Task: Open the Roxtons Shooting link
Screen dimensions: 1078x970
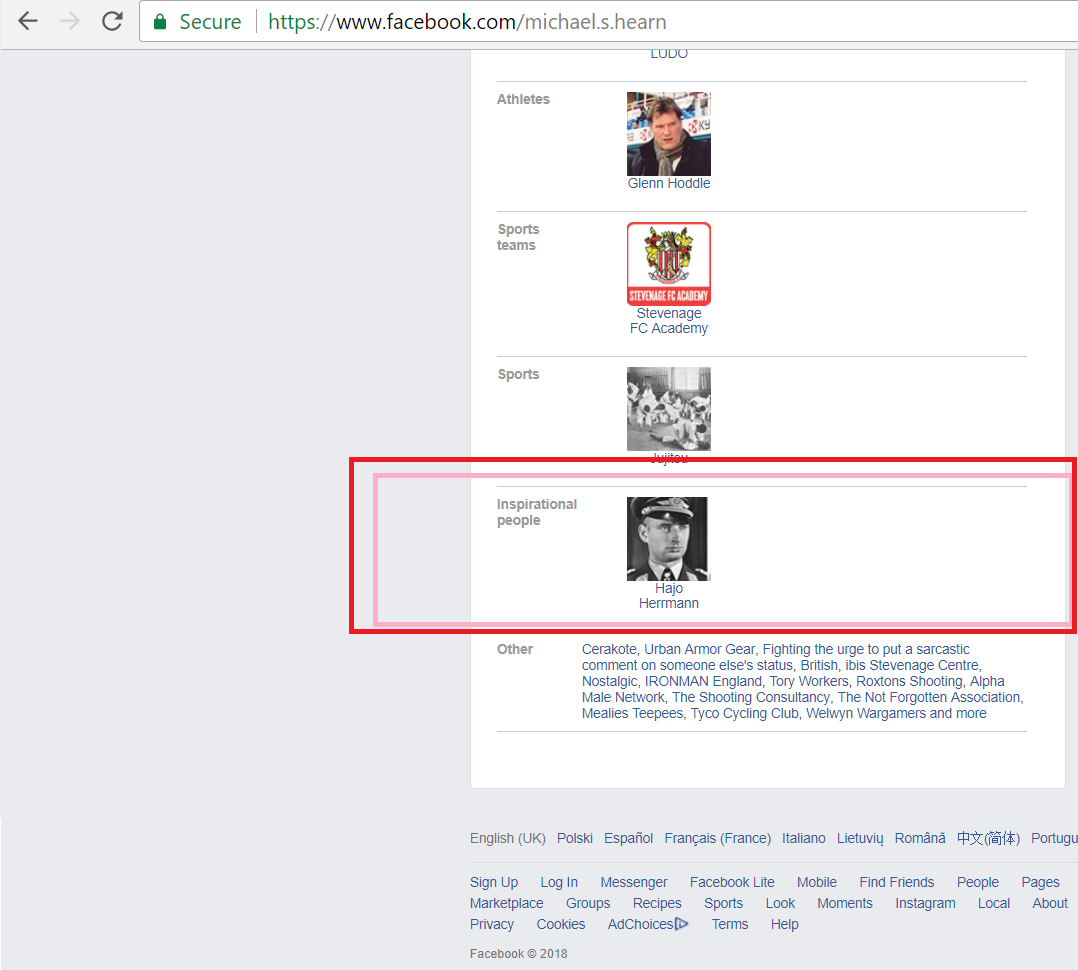Action: point(910,681)
